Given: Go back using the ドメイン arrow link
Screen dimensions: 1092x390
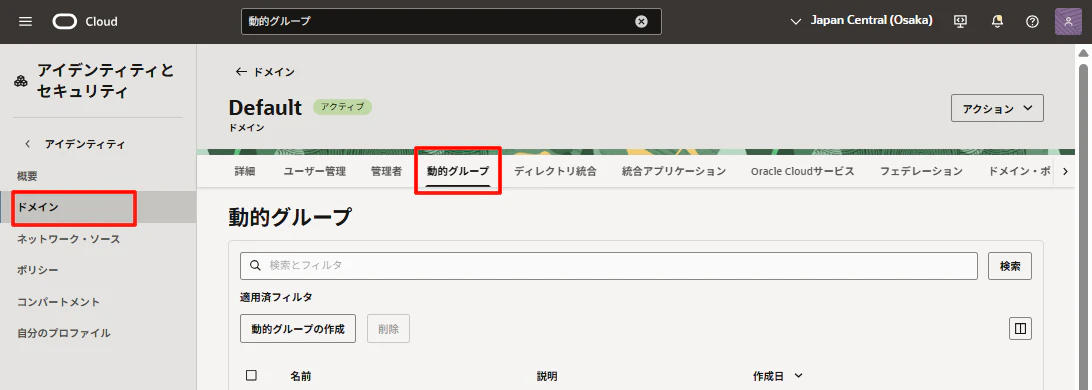Looking at the screenshot, I should [x=265, y=72].
